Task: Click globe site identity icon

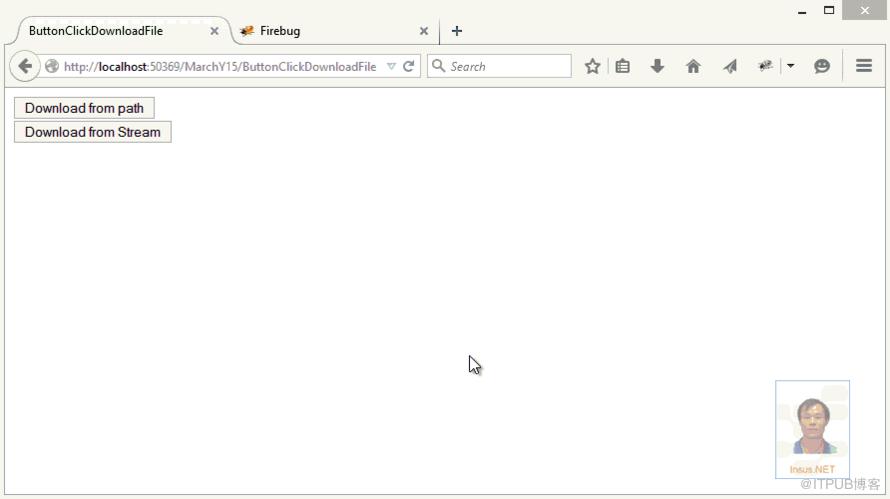Action: [52, 66]
